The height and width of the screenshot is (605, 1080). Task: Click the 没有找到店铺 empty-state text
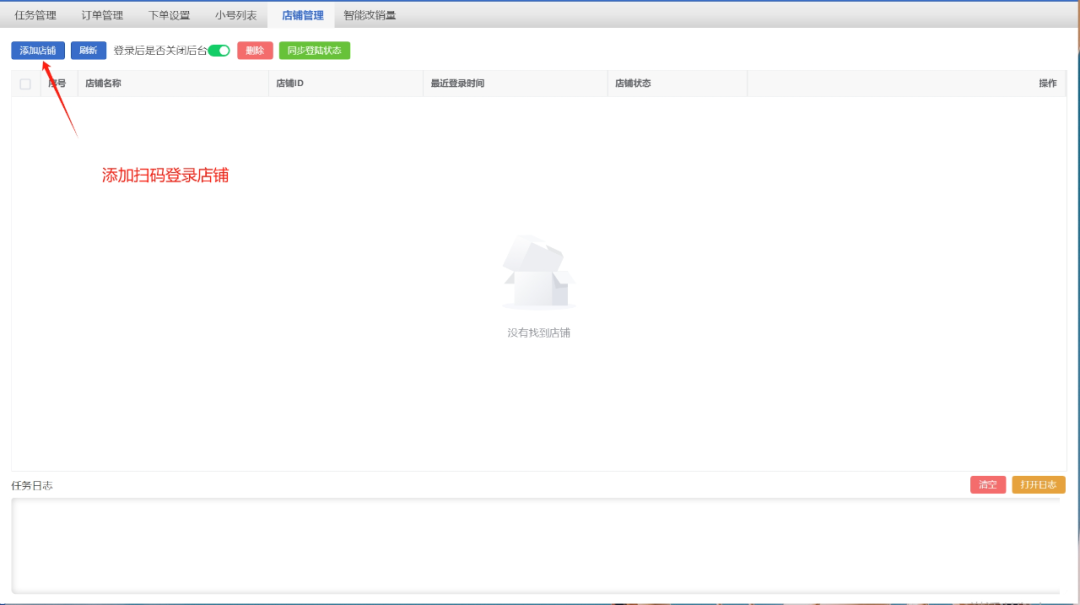pyautogui.click(x=539, y=333)
